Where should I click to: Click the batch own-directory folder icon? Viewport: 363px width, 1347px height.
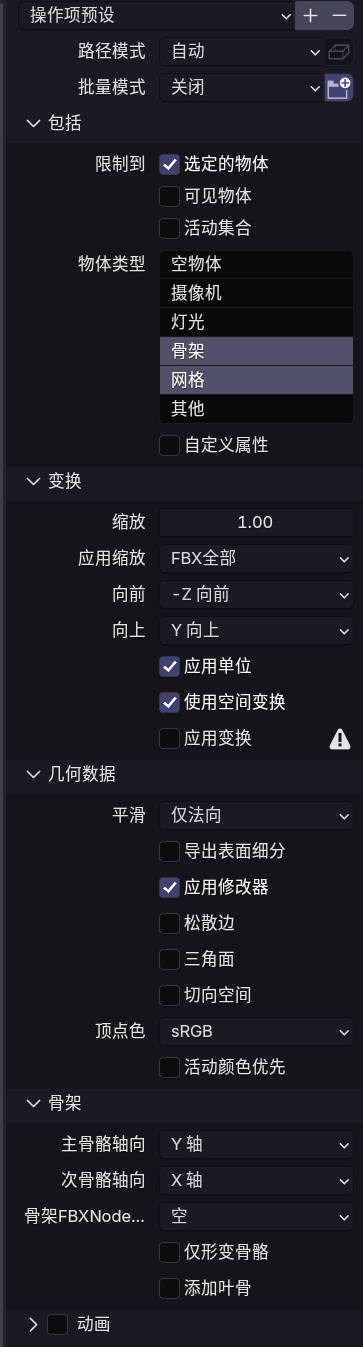[339, 88]
